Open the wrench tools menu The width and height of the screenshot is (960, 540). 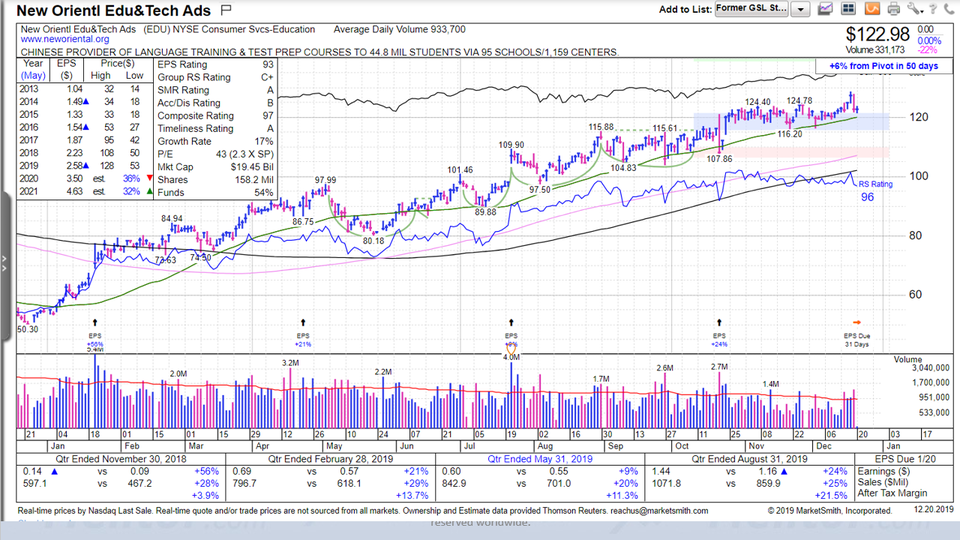[x=915, y=9]
